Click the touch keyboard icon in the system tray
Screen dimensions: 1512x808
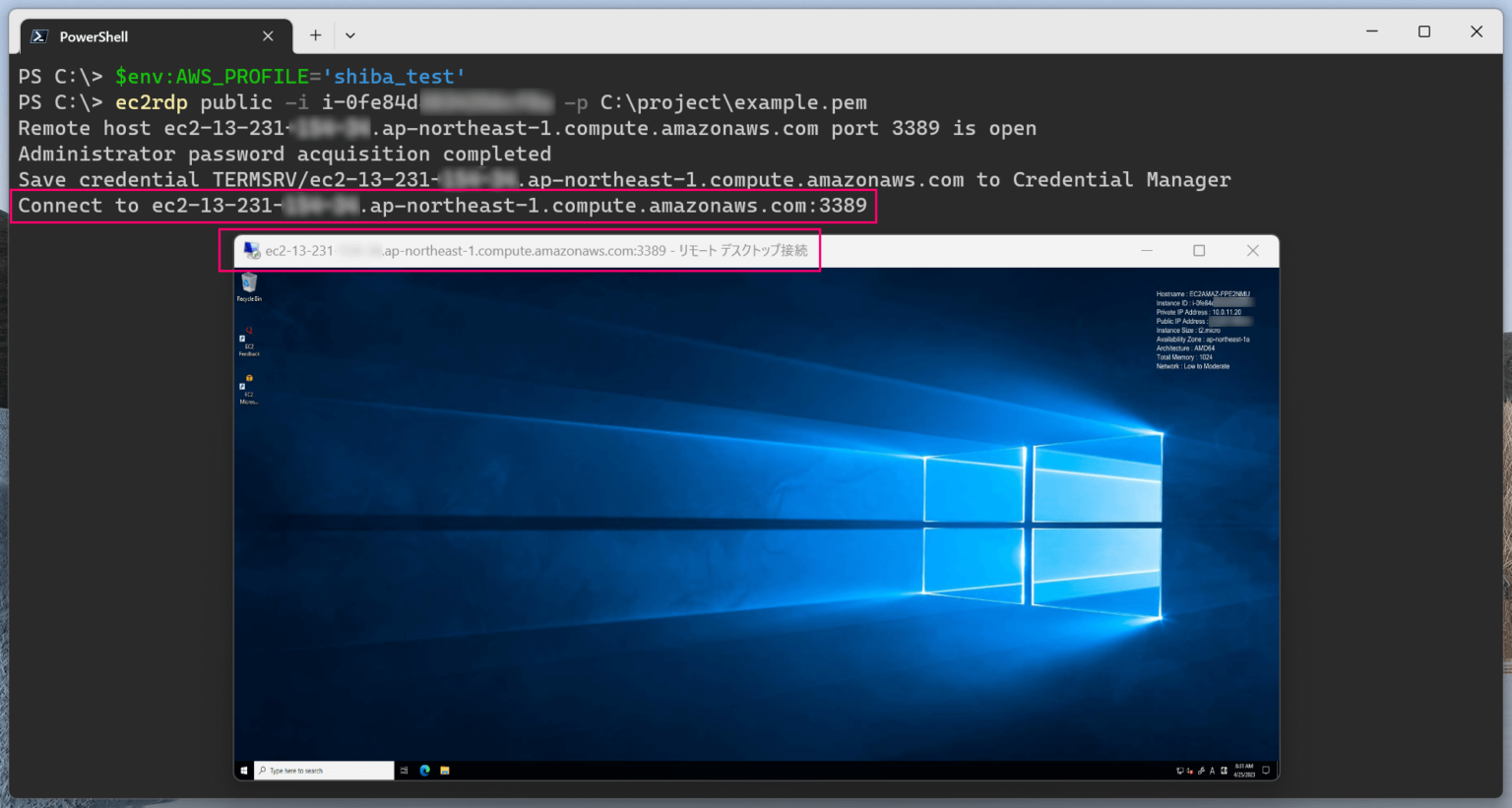coord(1224,771)
